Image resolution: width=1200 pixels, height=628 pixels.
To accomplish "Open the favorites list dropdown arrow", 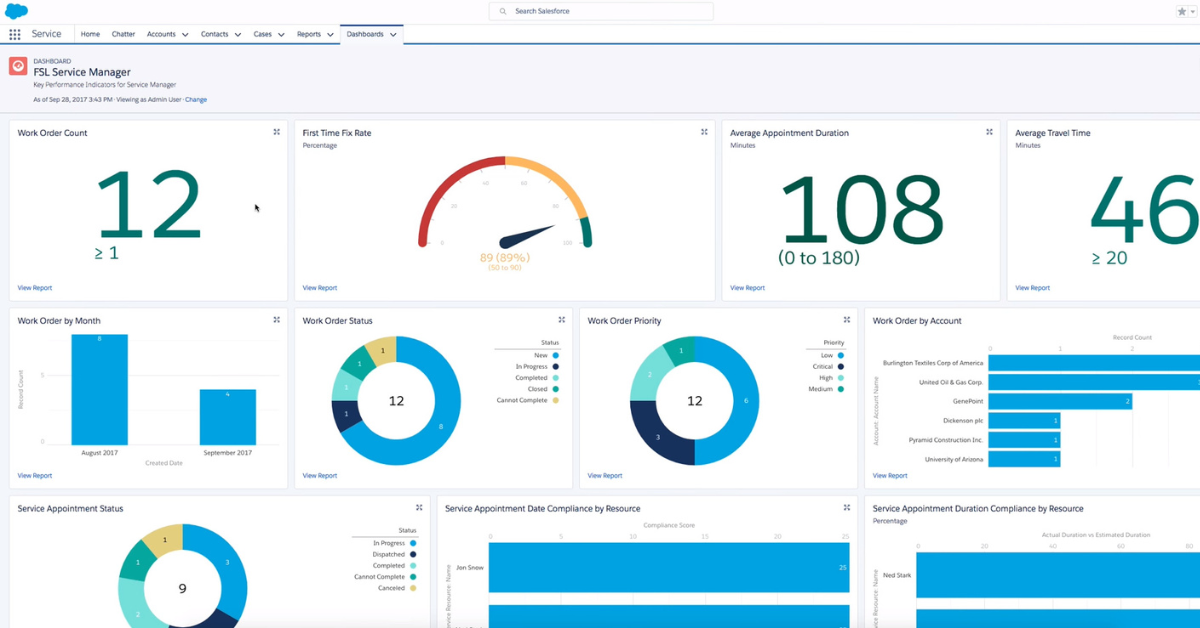I will click(1193, 12).
